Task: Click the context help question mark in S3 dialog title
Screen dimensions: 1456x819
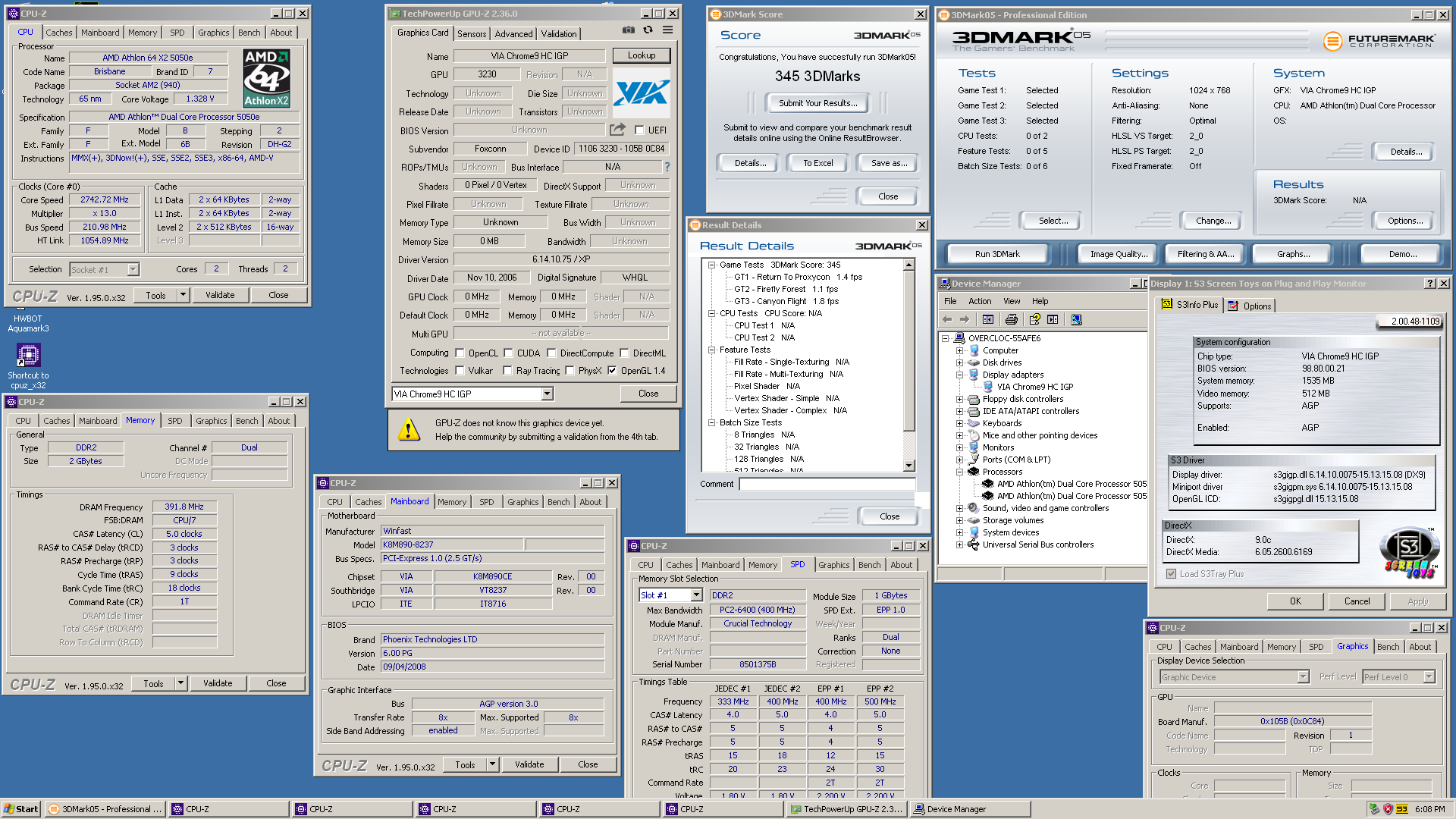Action: click(1429, 283)
